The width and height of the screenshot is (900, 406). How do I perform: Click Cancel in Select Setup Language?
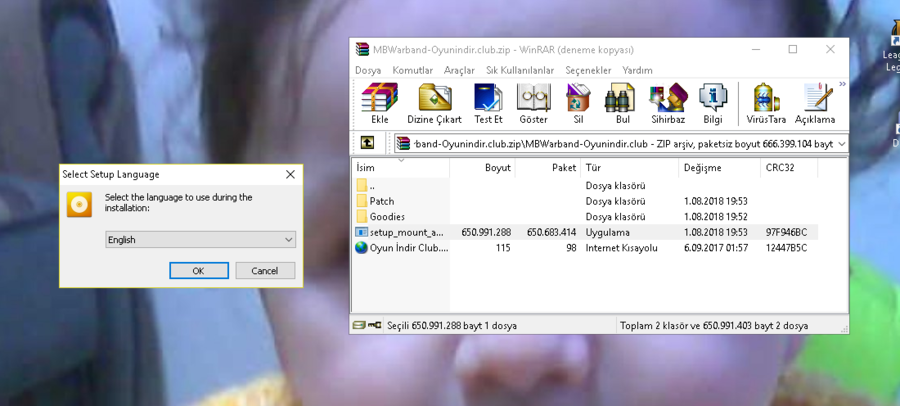[x=265, y=270]
